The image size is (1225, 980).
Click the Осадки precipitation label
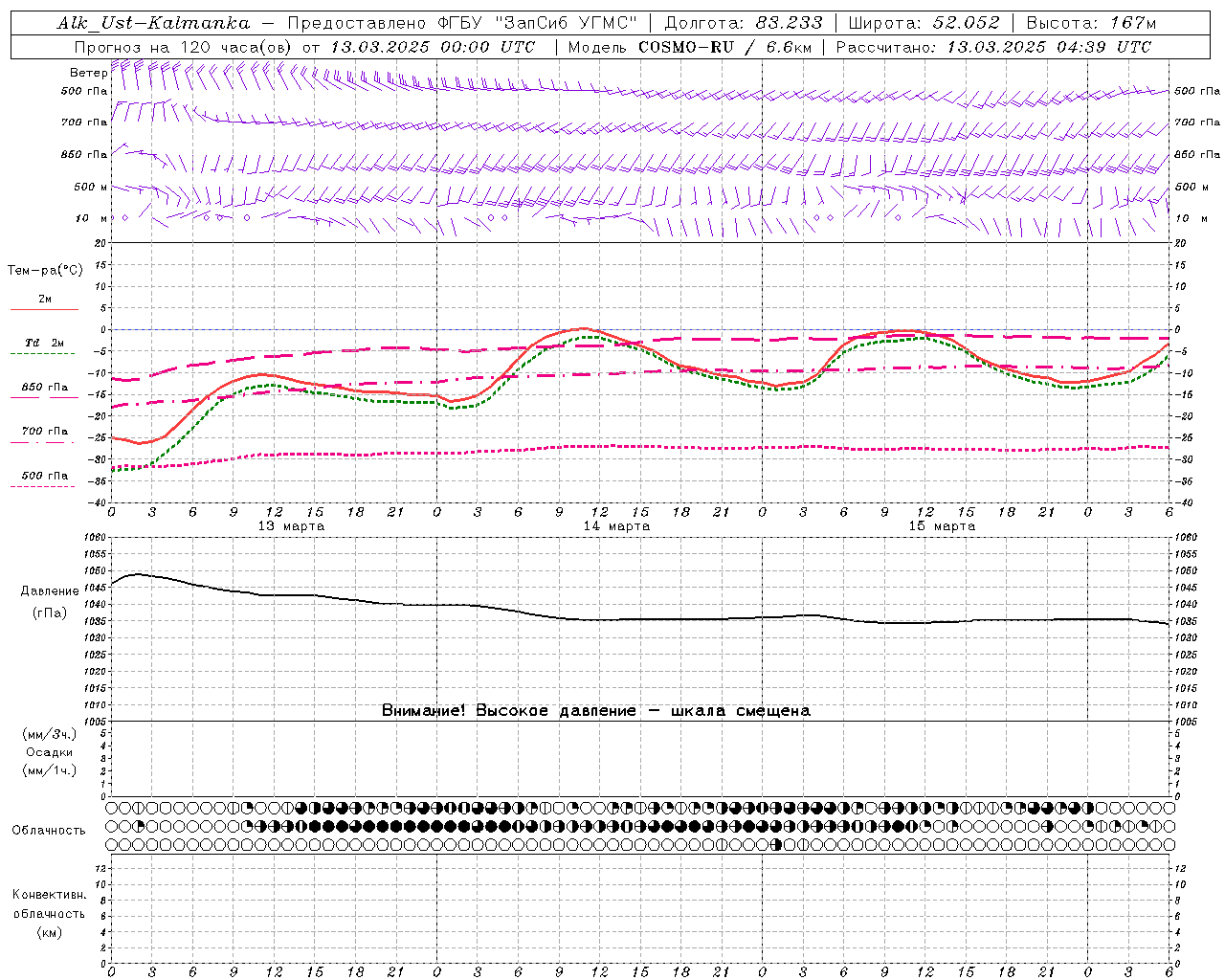(x=50, y=752)
